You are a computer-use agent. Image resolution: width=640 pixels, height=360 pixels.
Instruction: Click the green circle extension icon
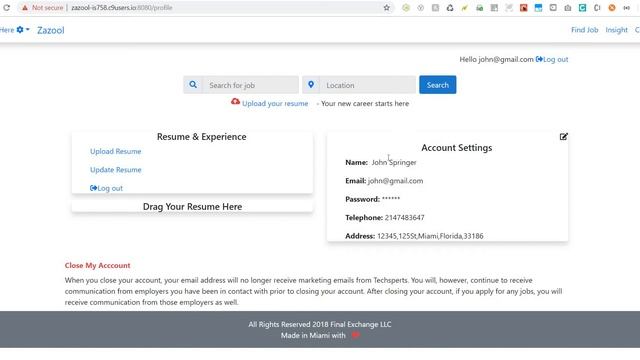point(406,8)
